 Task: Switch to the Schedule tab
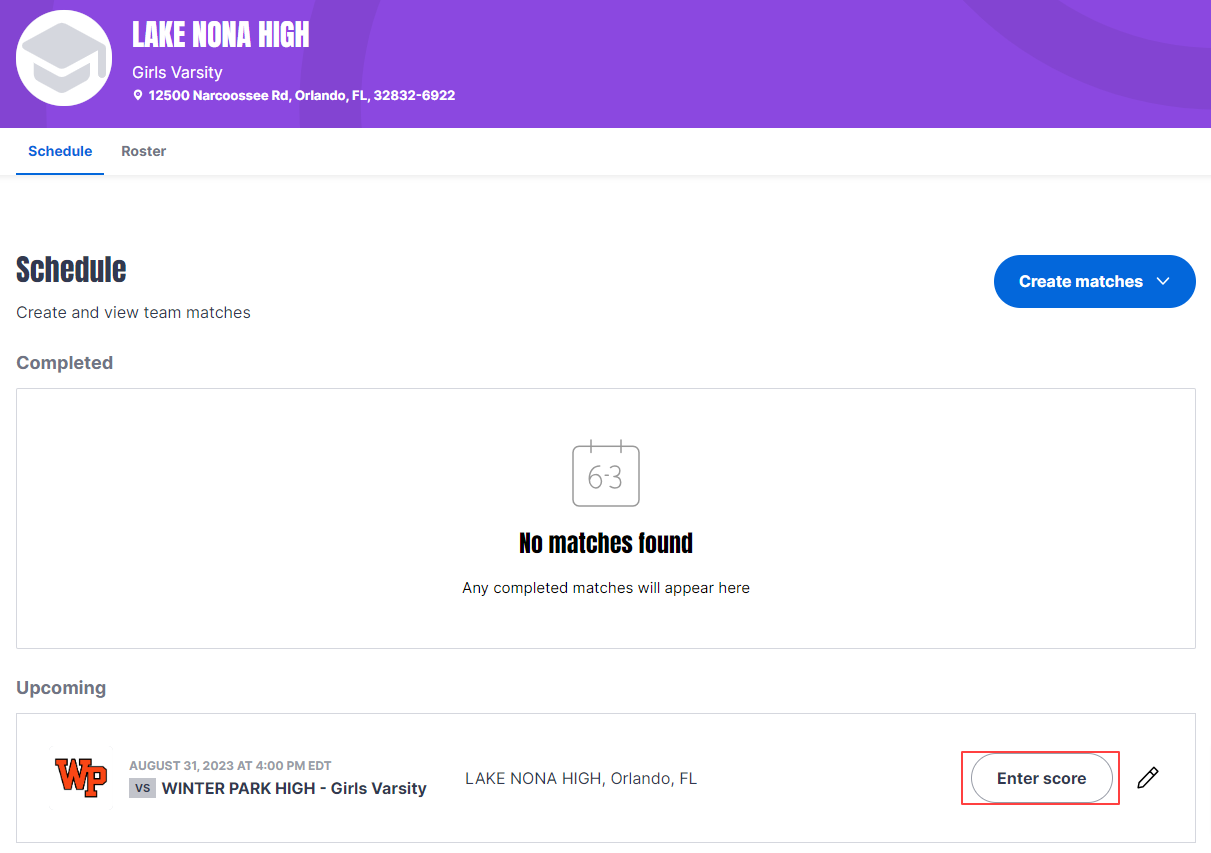60,152
